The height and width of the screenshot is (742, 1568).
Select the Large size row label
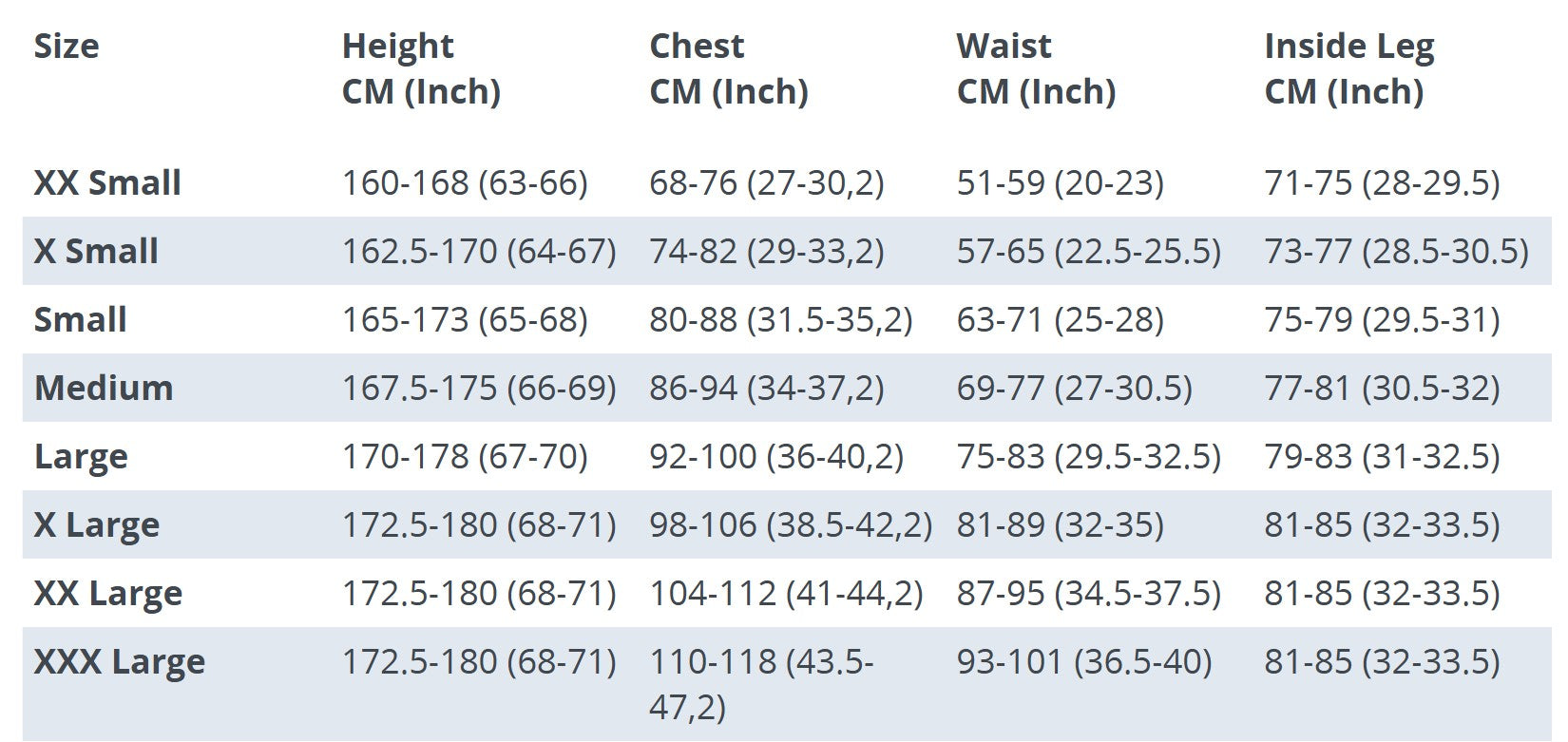coord(81,457)
